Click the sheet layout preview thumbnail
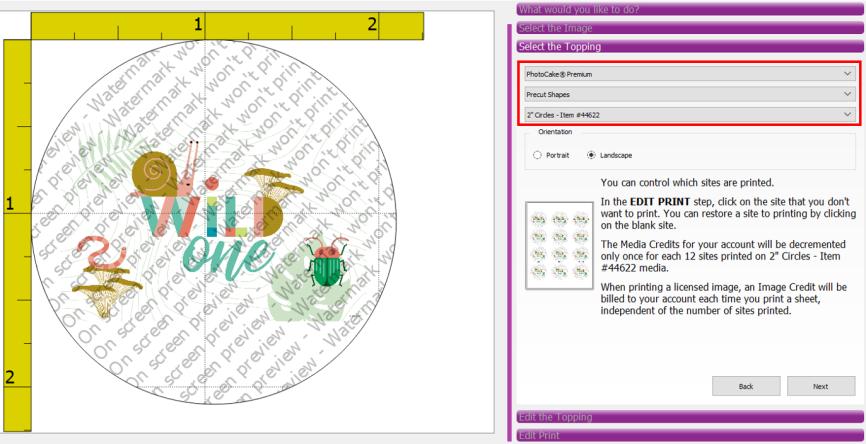This screenshot has width=866, height=444. pos(559,245)
